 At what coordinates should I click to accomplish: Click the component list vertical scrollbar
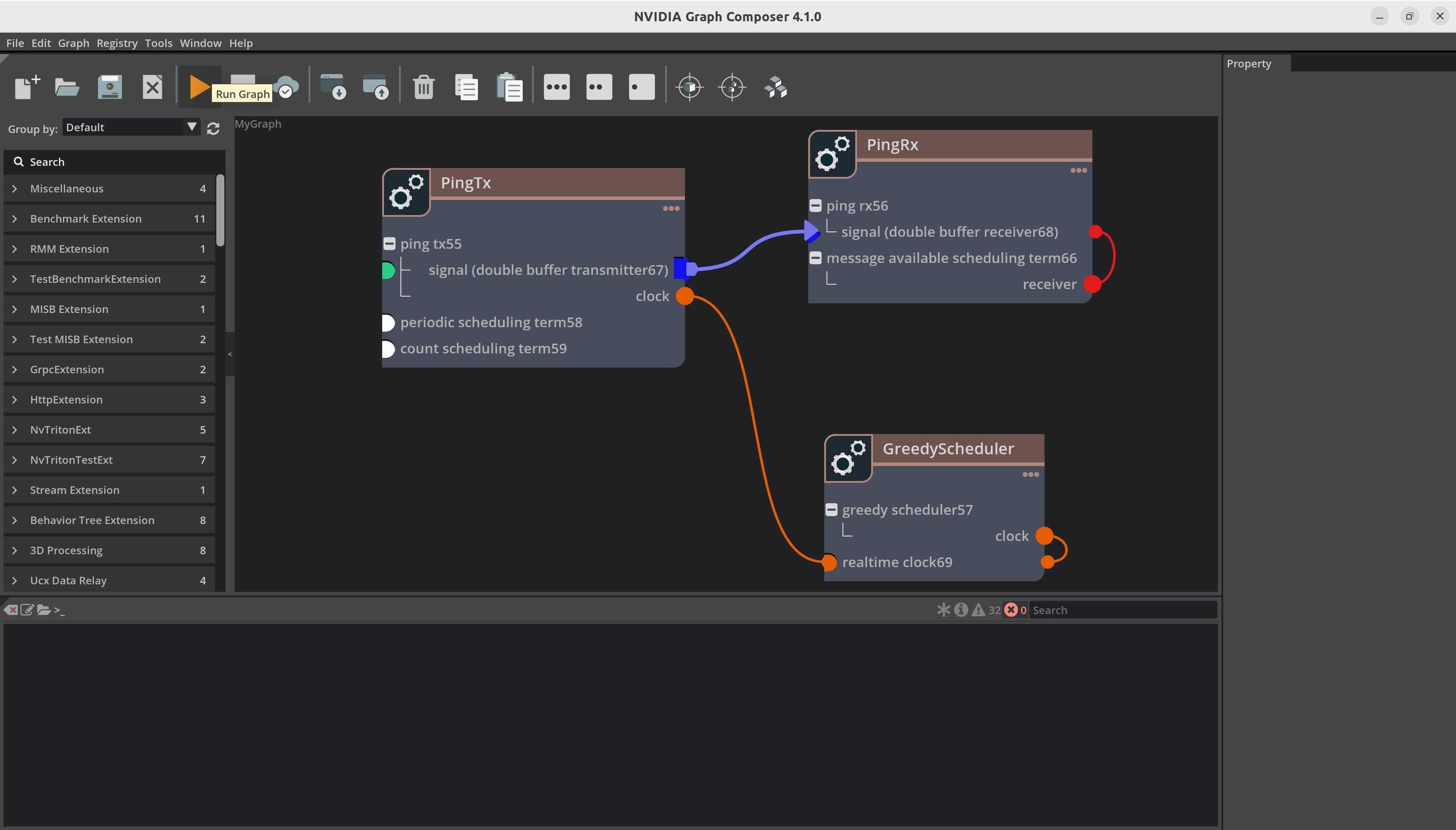(x=220, y=211)
